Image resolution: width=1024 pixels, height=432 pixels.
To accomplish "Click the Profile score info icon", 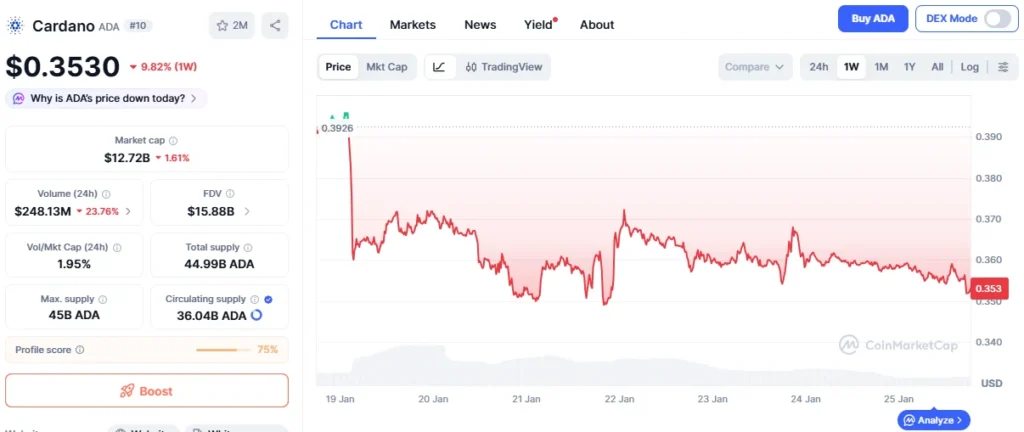I will tap(80, 350).
